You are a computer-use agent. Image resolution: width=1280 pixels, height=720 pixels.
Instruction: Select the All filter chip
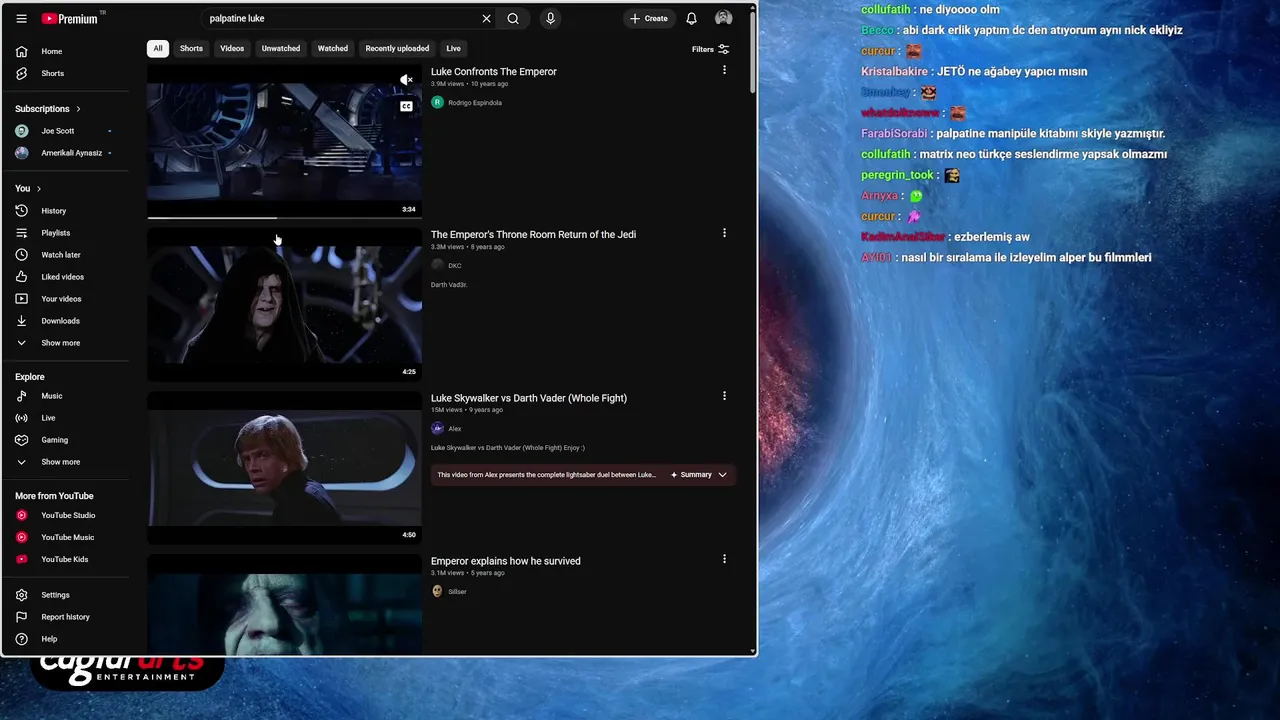(x=158, y=48)
